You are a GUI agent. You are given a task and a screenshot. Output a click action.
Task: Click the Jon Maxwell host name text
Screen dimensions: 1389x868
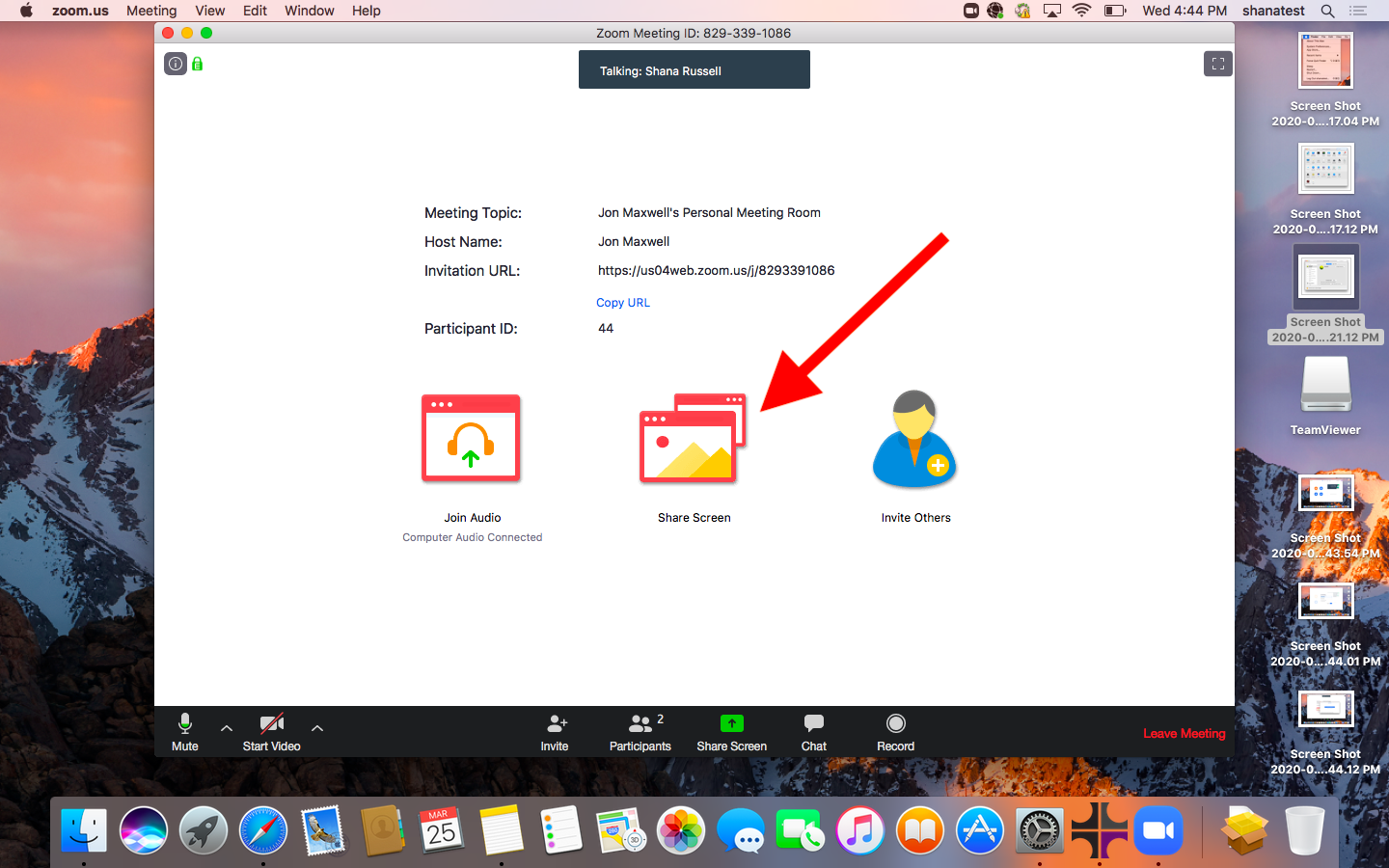(x=634, y=242)
